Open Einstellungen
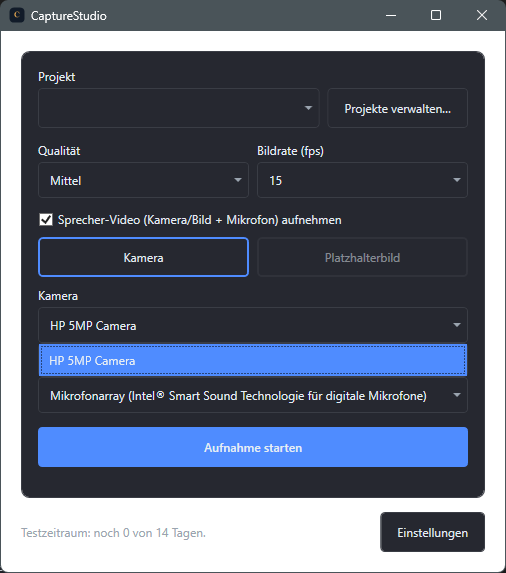Viewport: 506px width, 573px height. click(433, 532)
